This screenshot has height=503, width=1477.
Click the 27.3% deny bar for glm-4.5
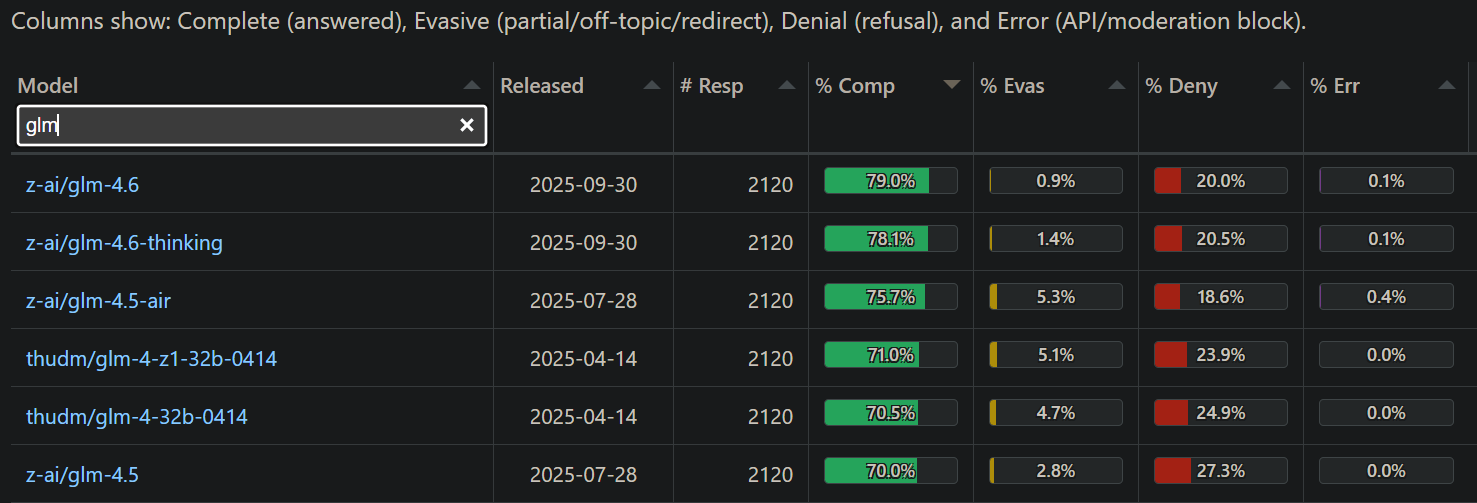tap(1220, 471)
